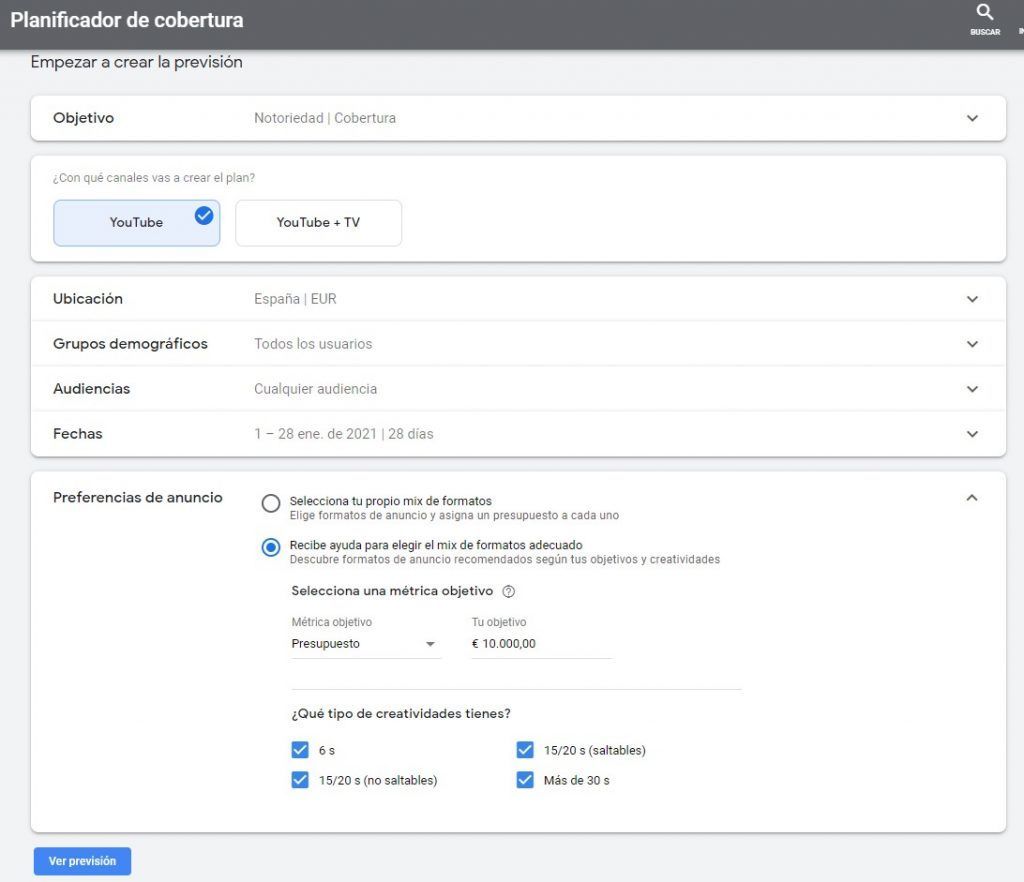
Task: Collapse the Preferencias de anuncio section
Action: (x=972, y=497)
